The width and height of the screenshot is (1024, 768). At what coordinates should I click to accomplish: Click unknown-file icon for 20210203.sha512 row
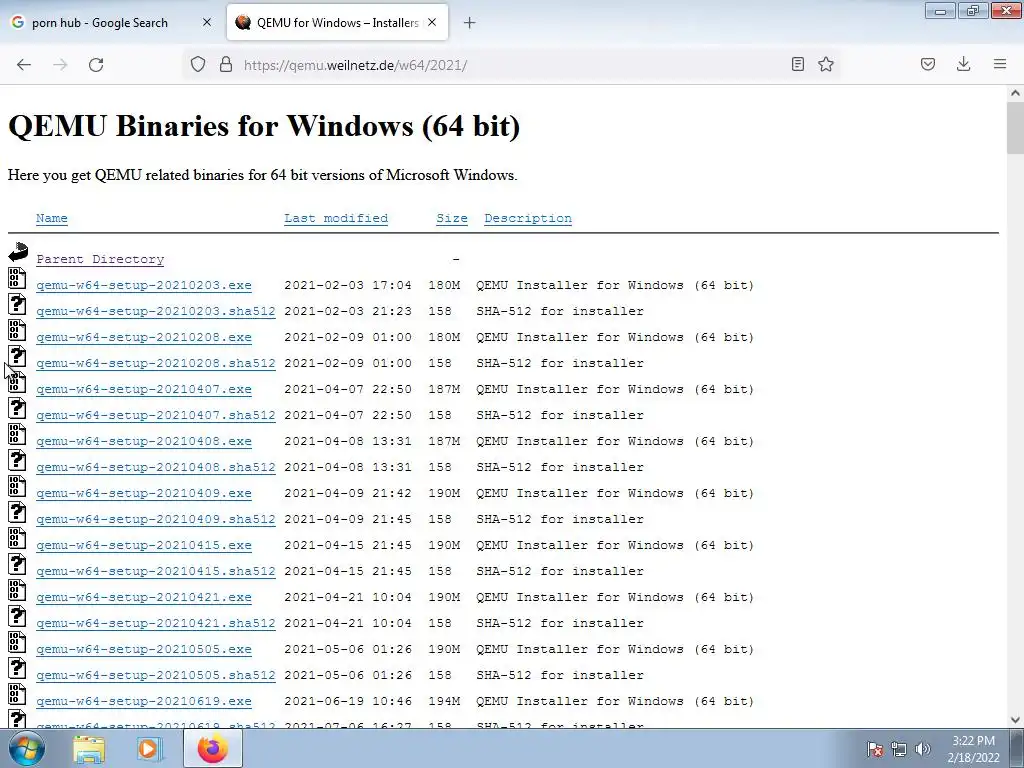tap(17, 304)
